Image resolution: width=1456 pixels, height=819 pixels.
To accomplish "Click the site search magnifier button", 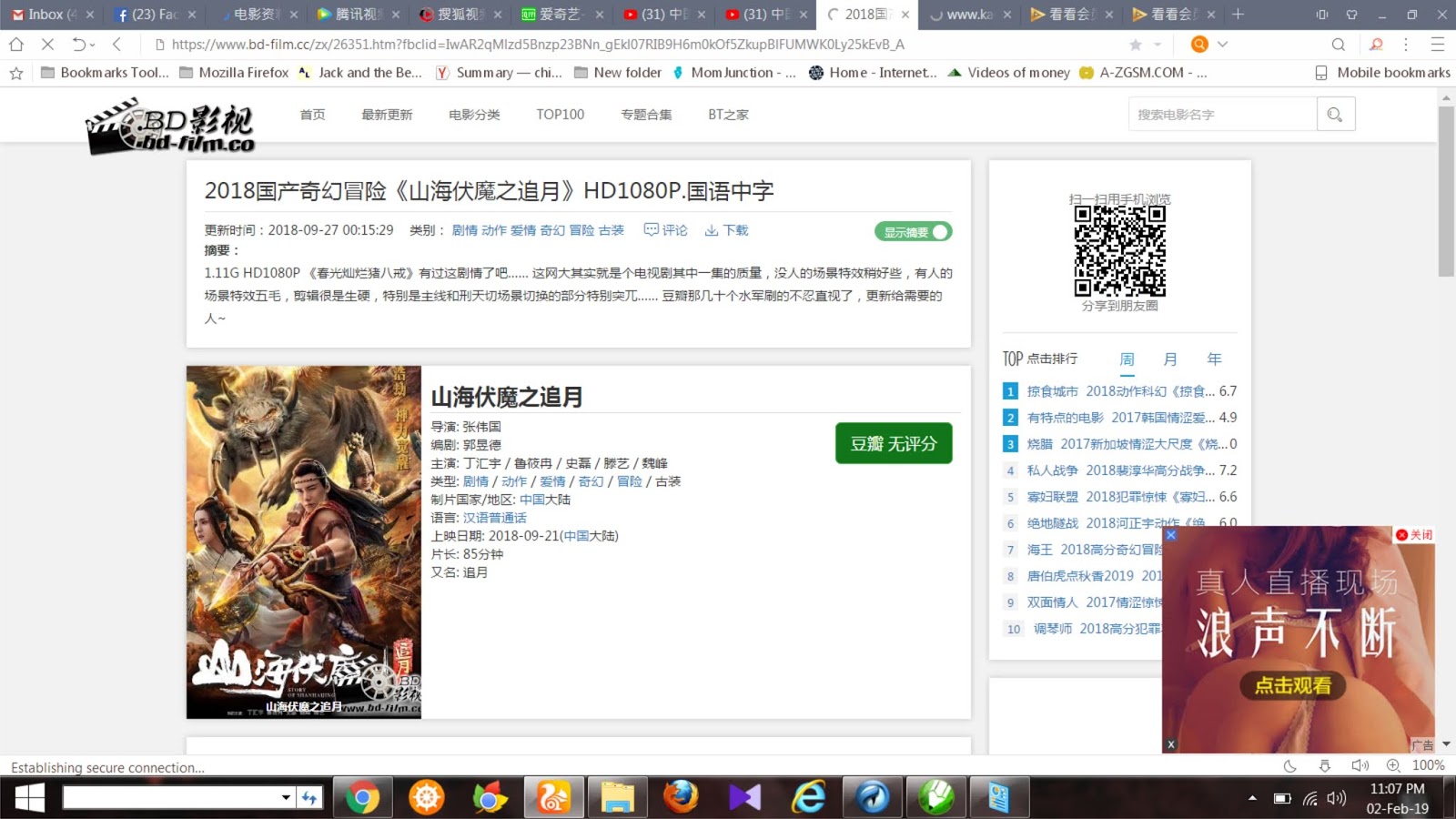I will click(1335, 115).
